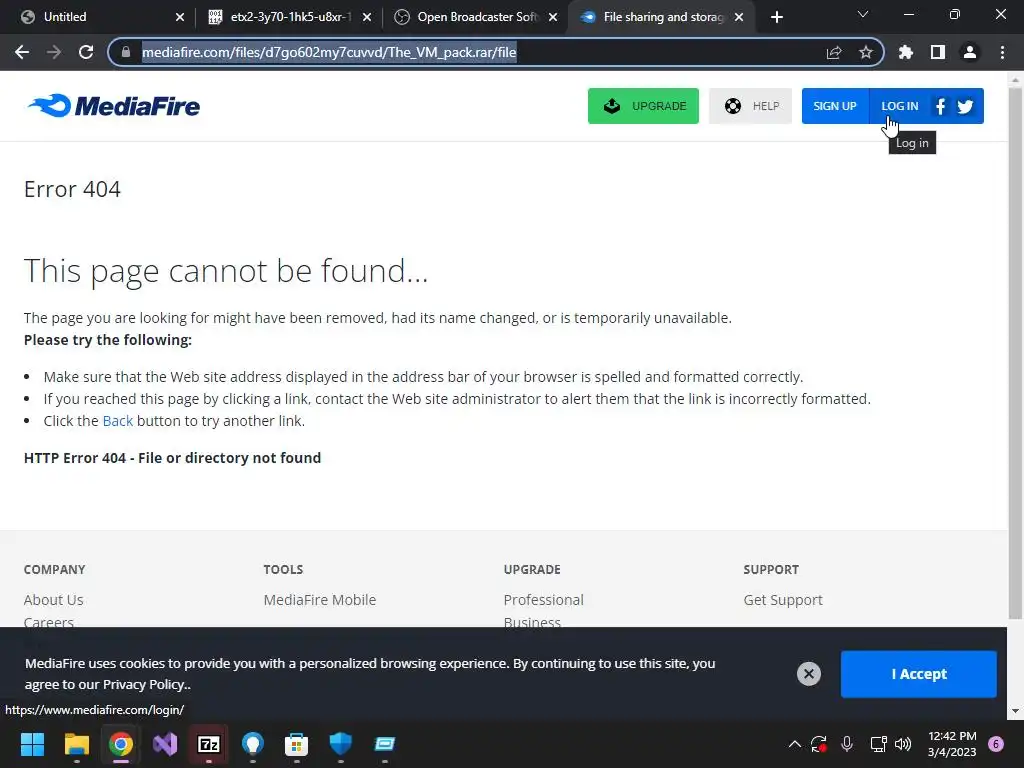
Task: Switch to Open Broadcaster Software tab
Action: pyautogui.click(x=477, y=17)
